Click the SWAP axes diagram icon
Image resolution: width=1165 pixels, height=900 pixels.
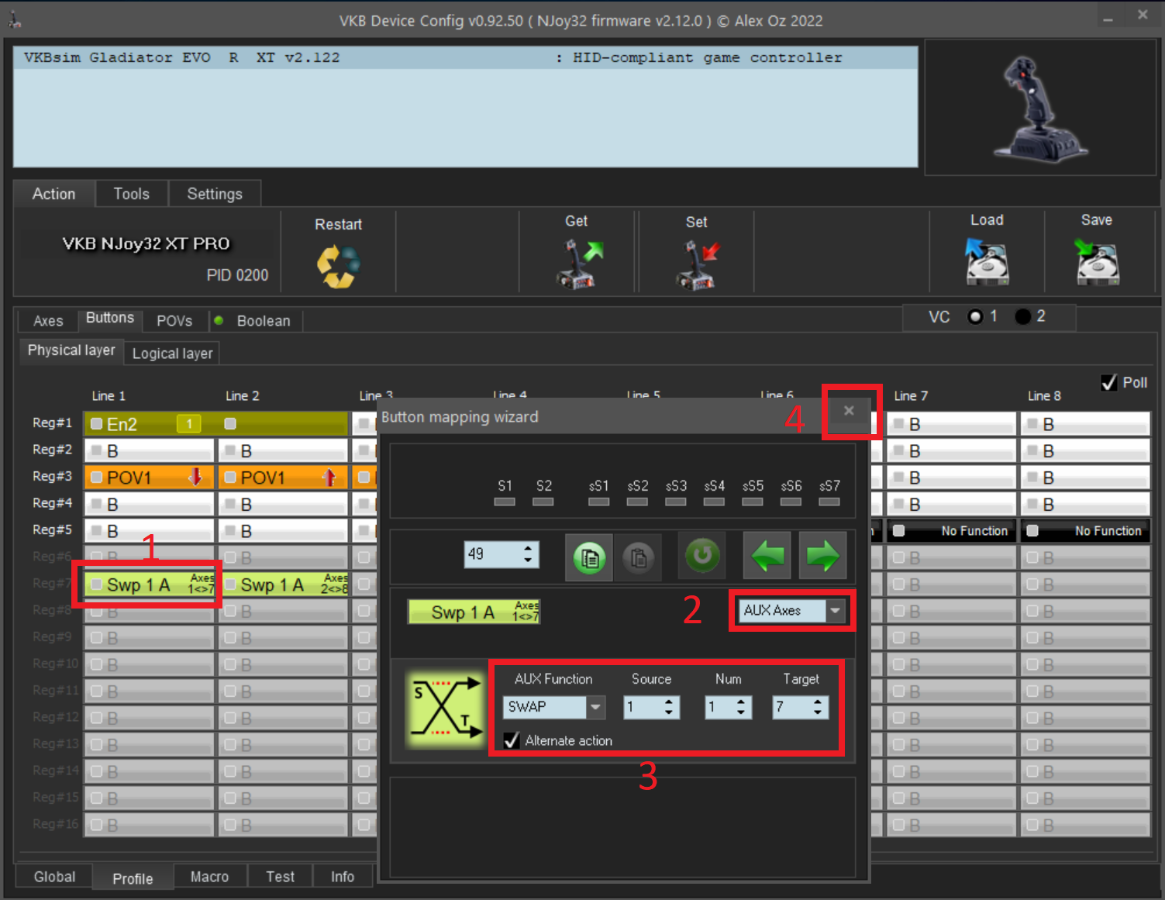point(444,709)
